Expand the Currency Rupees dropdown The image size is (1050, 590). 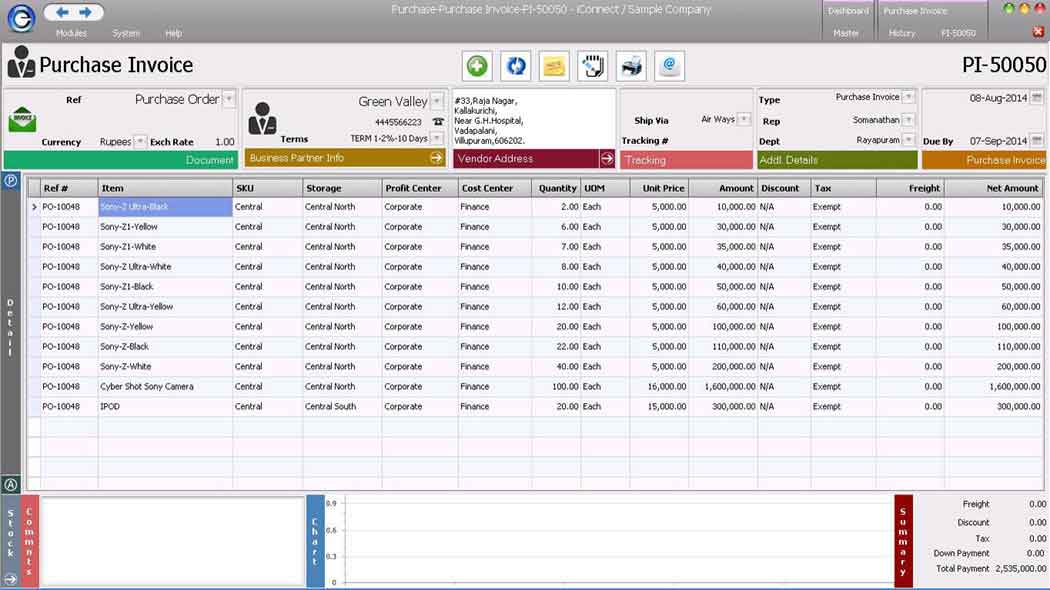(x=140, y=142)
